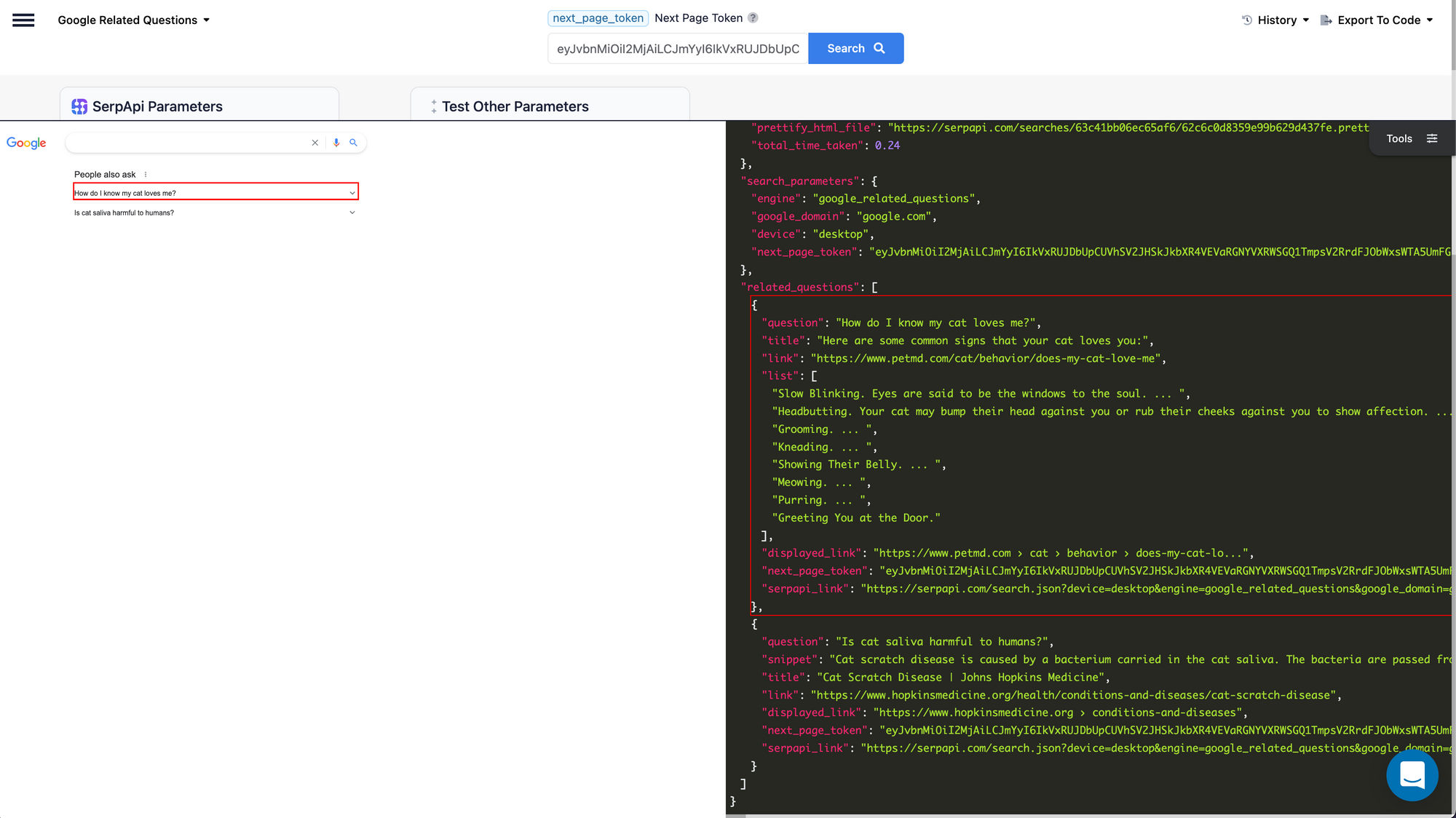Click the next_page_token input field
The image size is (1456, 818).
tap(677, 49)
